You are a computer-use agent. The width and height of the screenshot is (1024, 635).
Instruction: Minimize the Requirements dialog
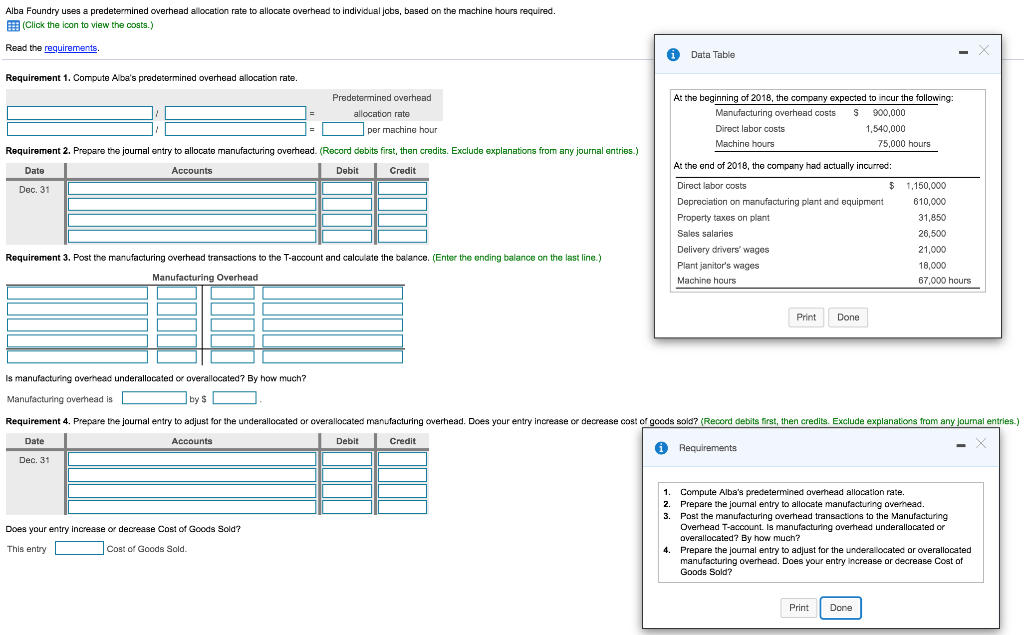point(961,446)
